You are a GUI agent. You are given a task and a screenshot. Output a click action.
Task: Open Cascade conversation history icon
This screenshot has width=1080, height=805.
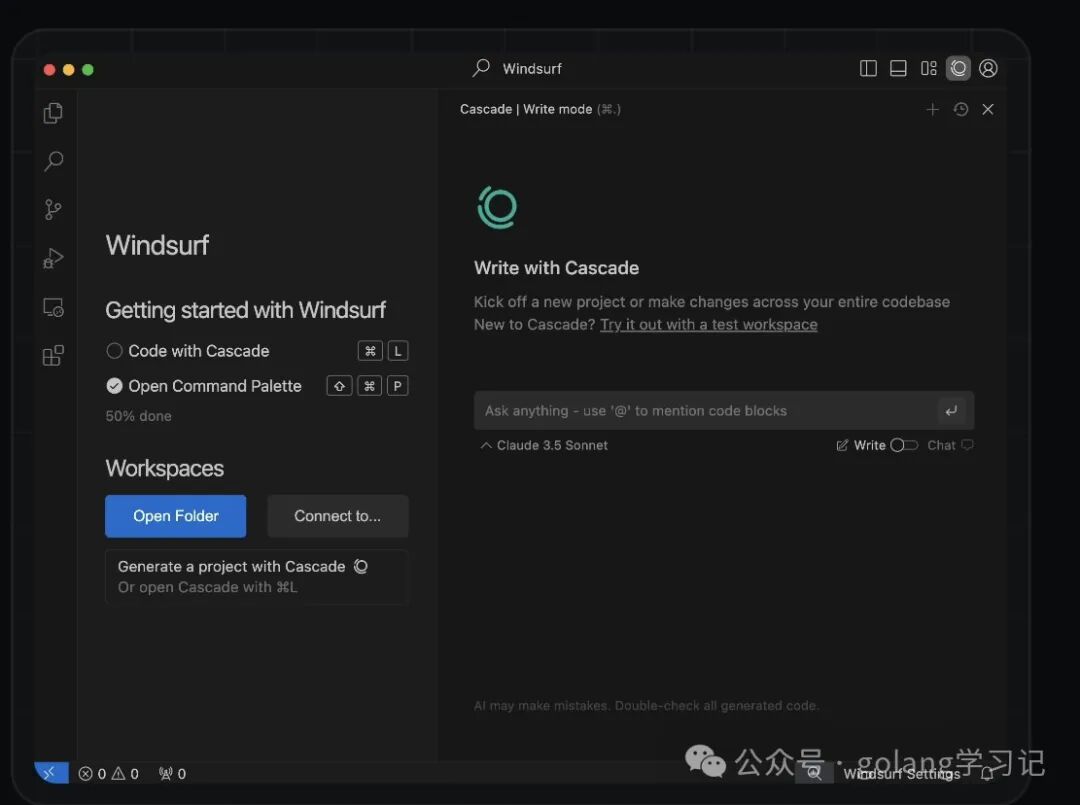(961, 109)
